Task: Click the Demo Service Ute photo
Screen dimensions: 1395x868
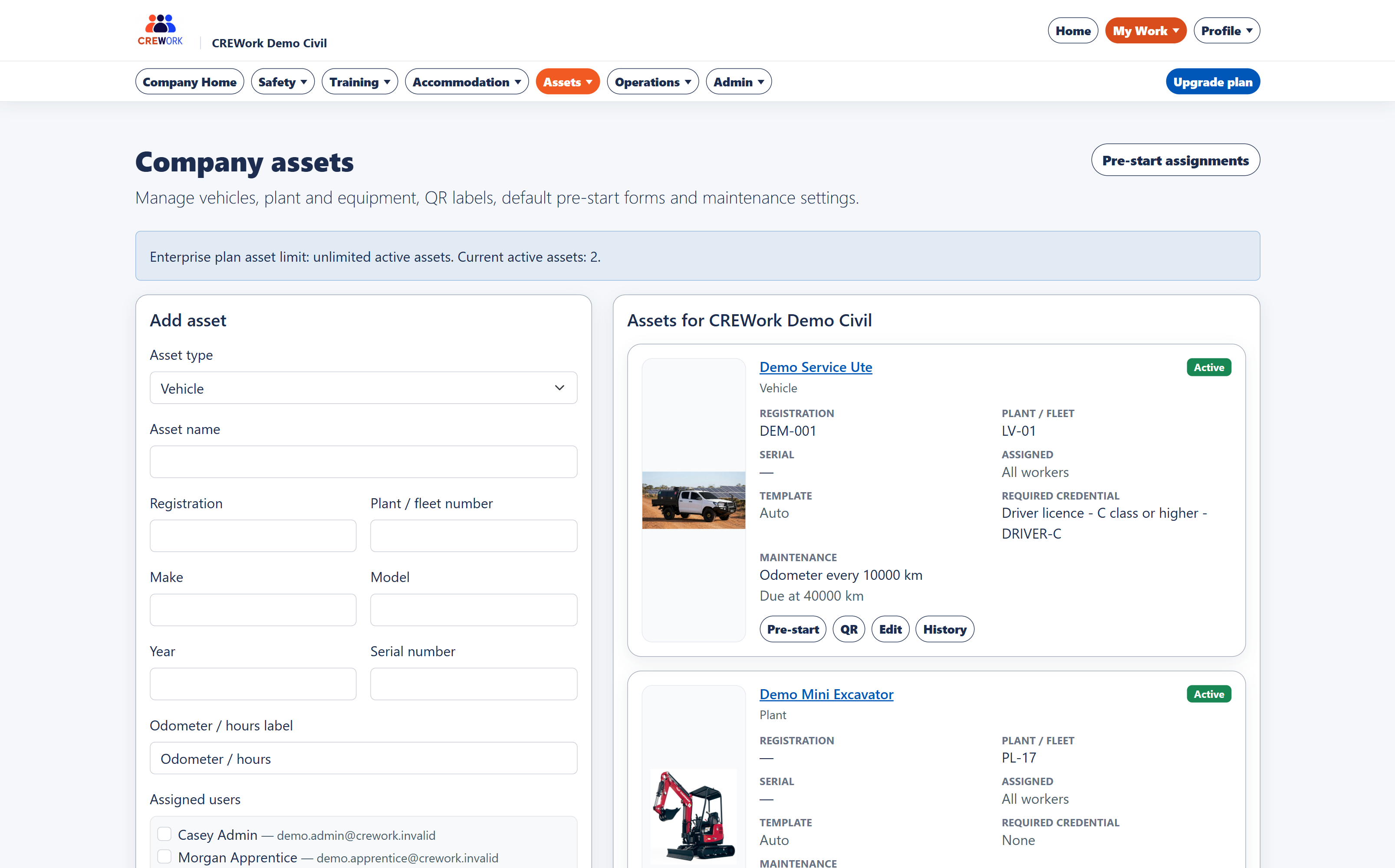Action: [x=694, y=500]
